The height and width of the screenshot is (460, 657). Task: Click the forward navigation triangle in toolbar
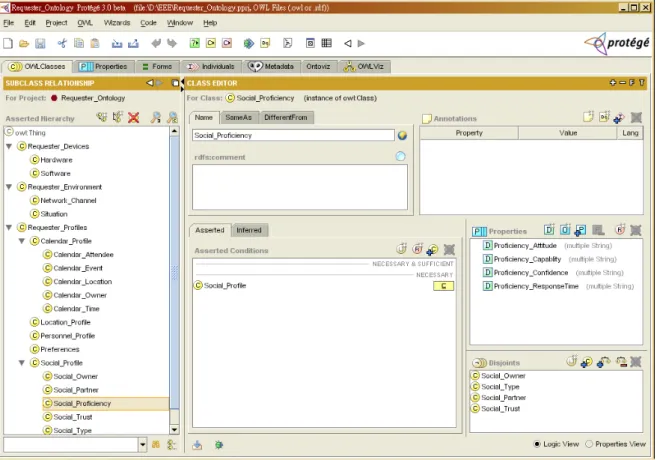click(x=361, y=43)
